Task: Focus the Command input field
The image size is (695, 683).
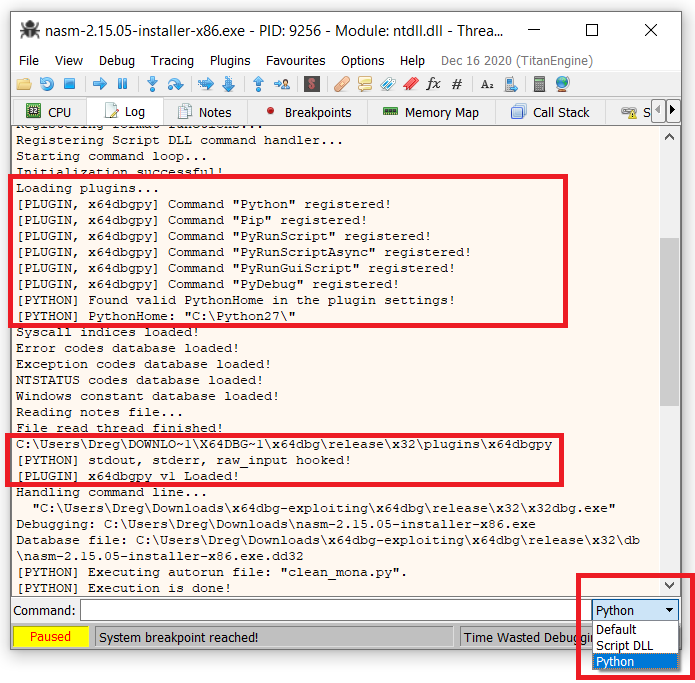Action: 335,610
